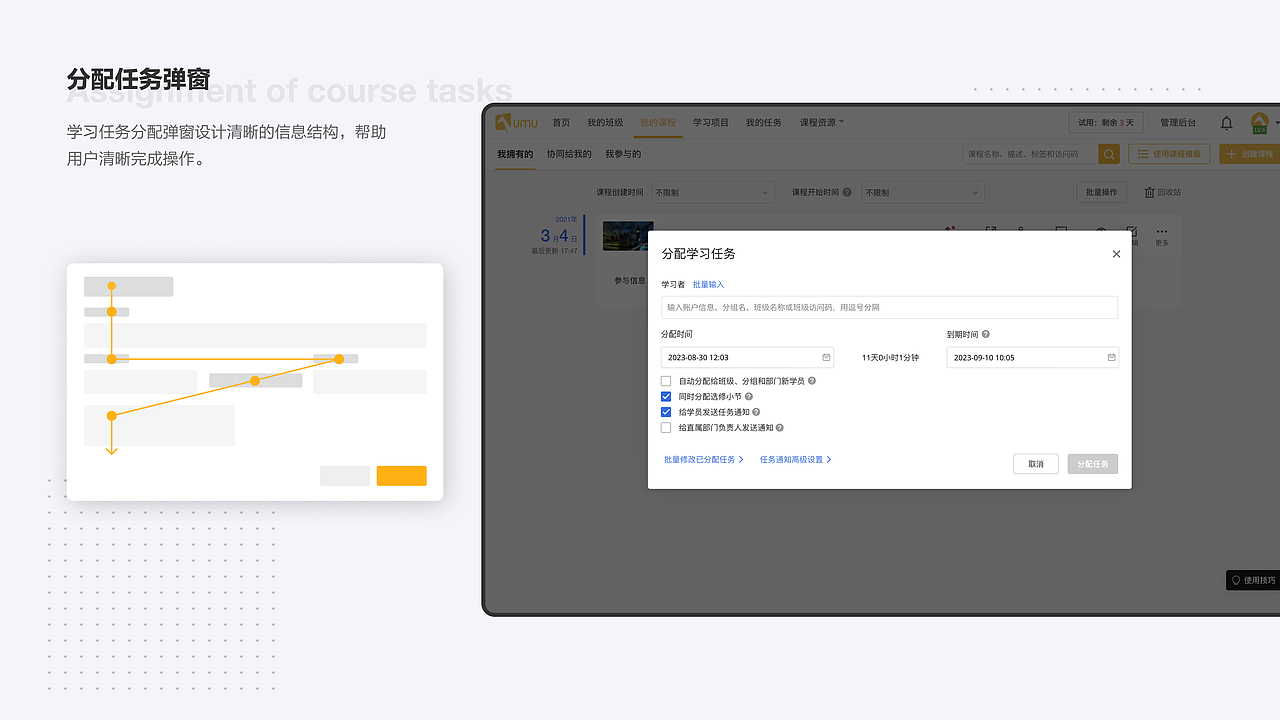1280x720 pixels.
Task: Uncheck 给学员发送任务通知 checkbox
Action: click(x=666, y=412)
